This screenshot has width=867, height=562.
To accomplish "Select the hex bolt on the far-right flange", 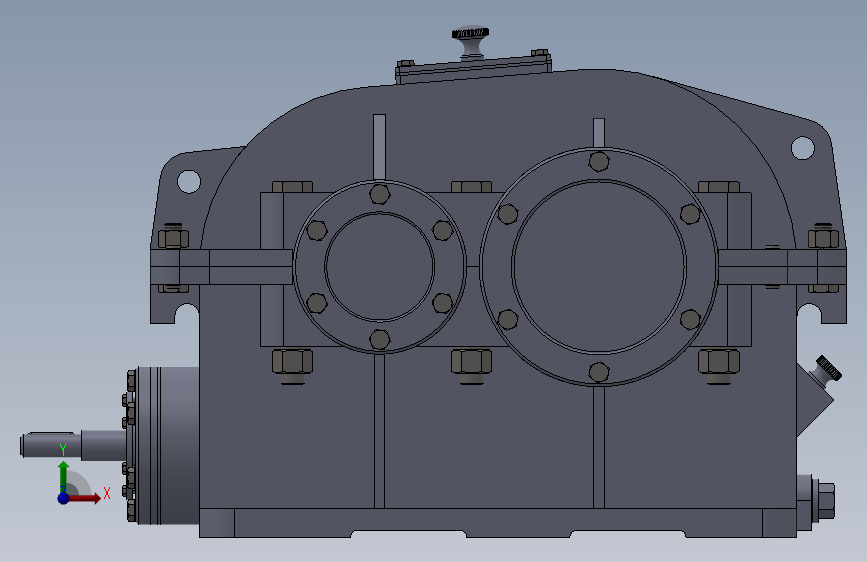I will coord(823,237).
